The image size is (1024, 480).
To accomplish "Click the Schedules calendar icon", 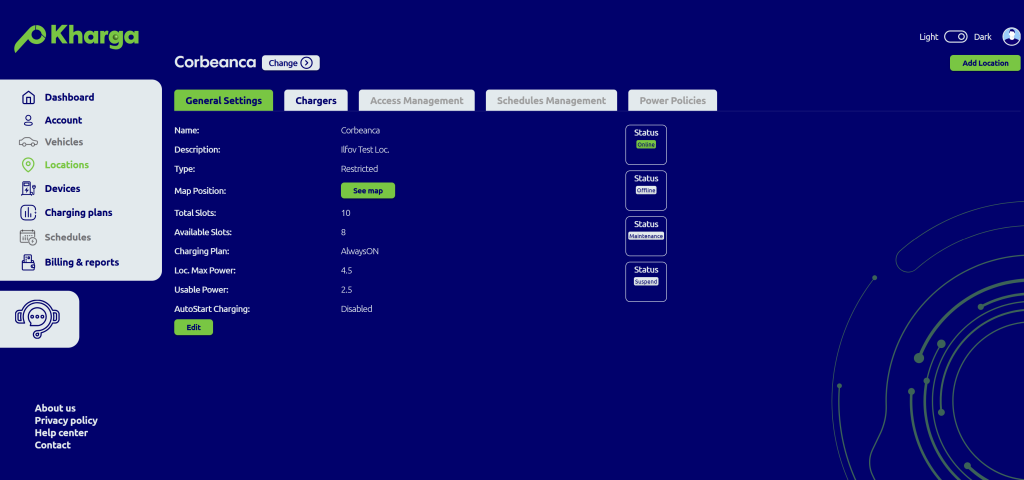I will 28,237.
